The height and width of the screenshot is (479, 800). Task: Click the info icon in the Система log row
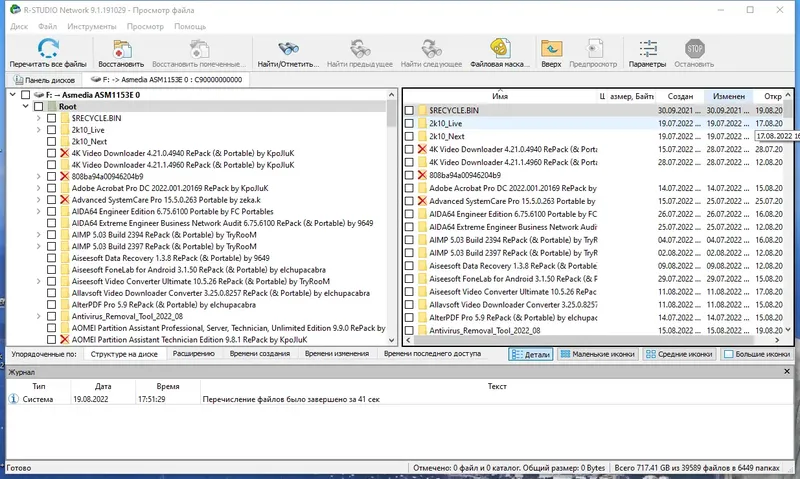pos(14,399)
